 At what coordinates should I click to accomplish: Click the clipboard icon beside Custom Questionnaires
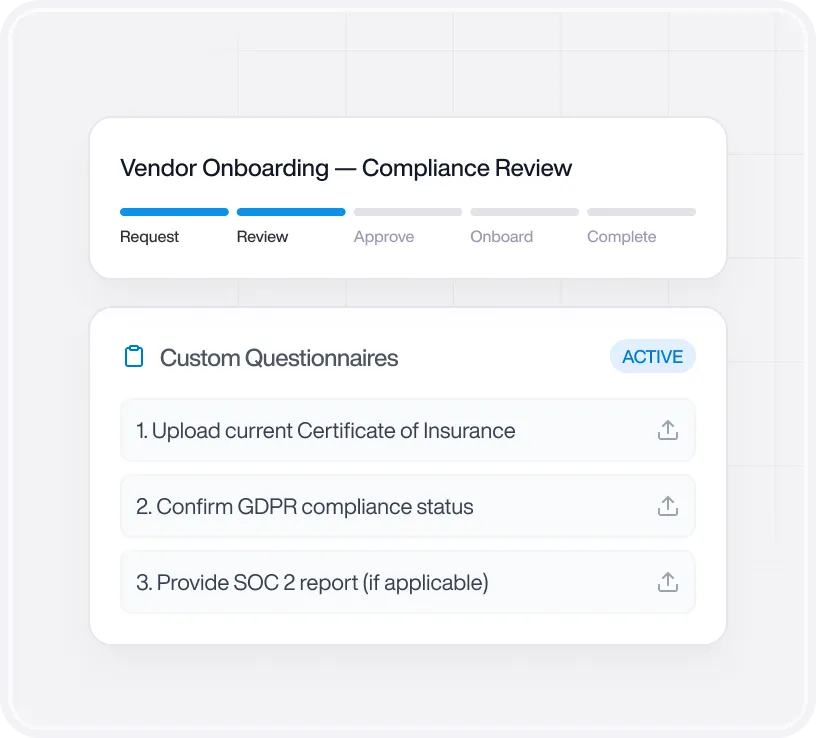coord(134,357)
